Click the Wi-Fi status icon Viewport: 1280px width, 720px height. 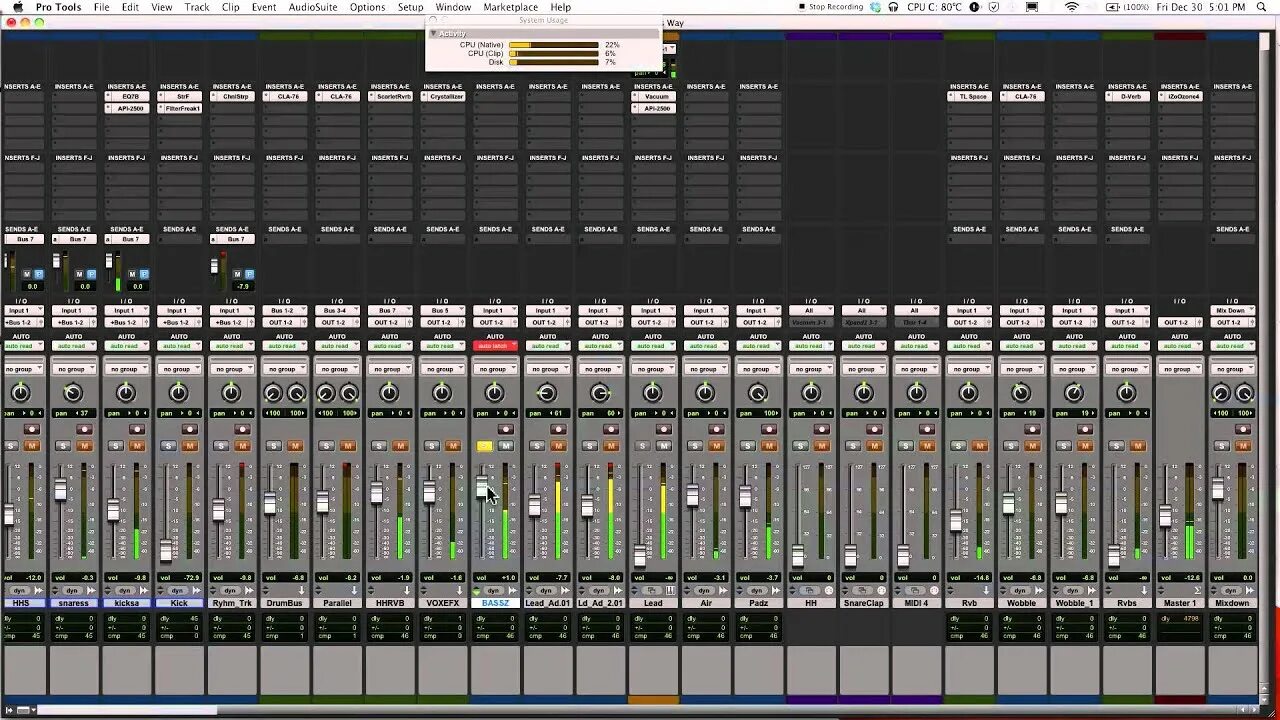(1072, 7)
